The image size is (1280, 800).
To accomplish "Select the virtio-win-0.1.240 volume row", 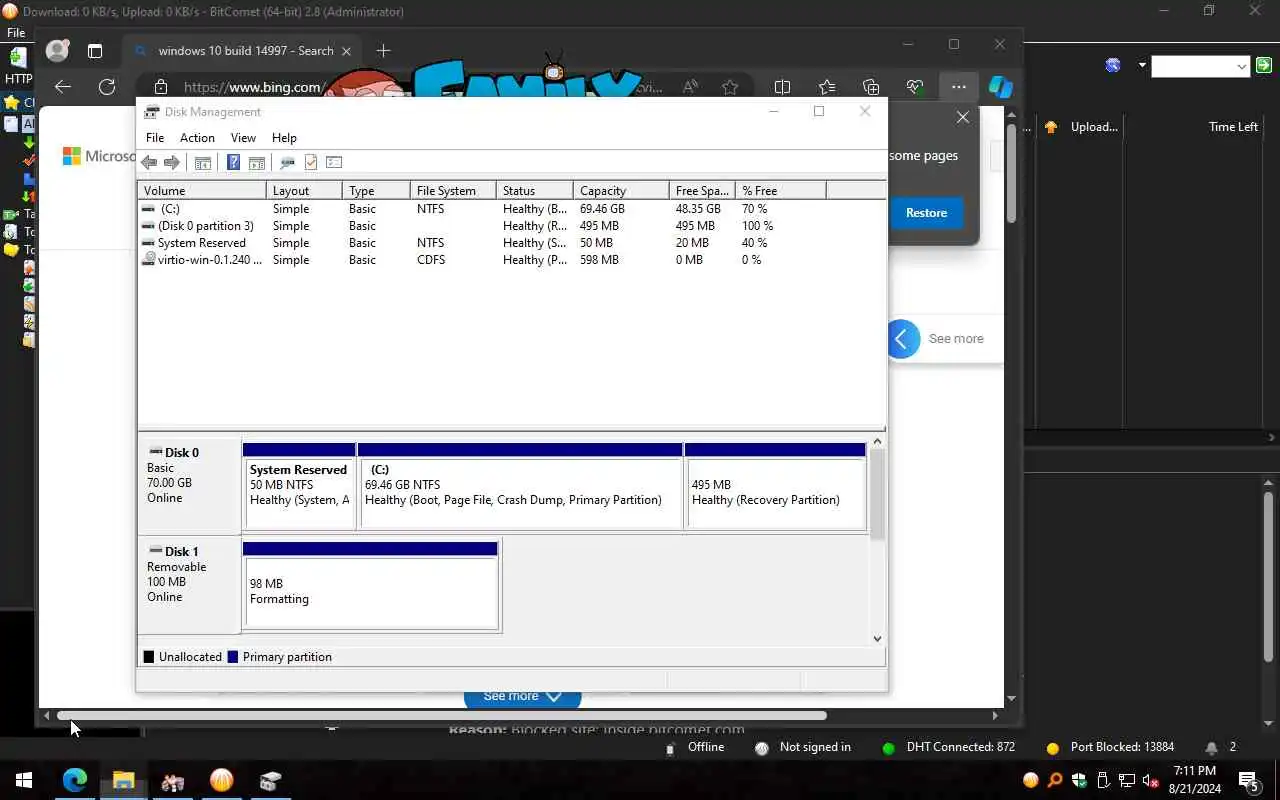I will coord(511,260).
